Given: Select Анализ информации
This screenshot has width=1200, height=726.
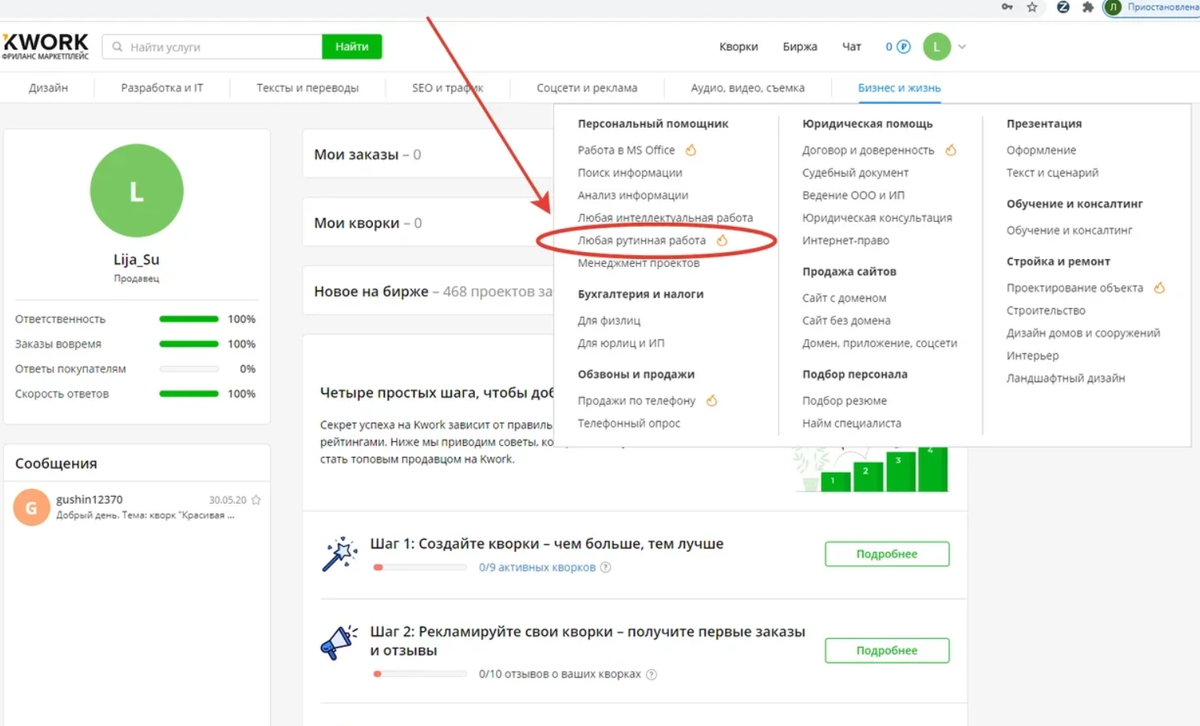Looking at the screenshot, I should point(633,196).
